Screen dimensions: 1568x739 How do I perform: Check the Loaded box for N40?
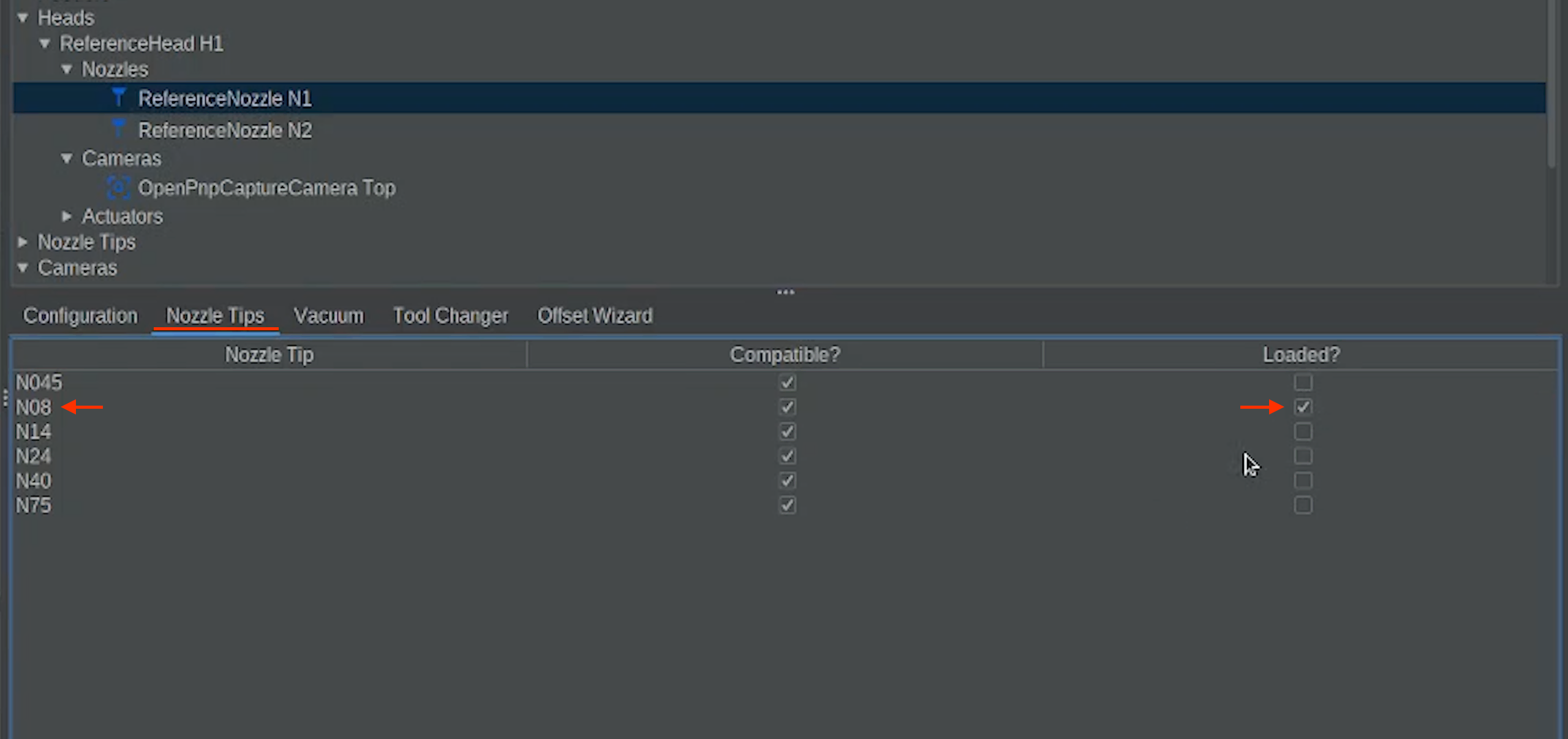pyautogui.click(x=1303, y=480)
